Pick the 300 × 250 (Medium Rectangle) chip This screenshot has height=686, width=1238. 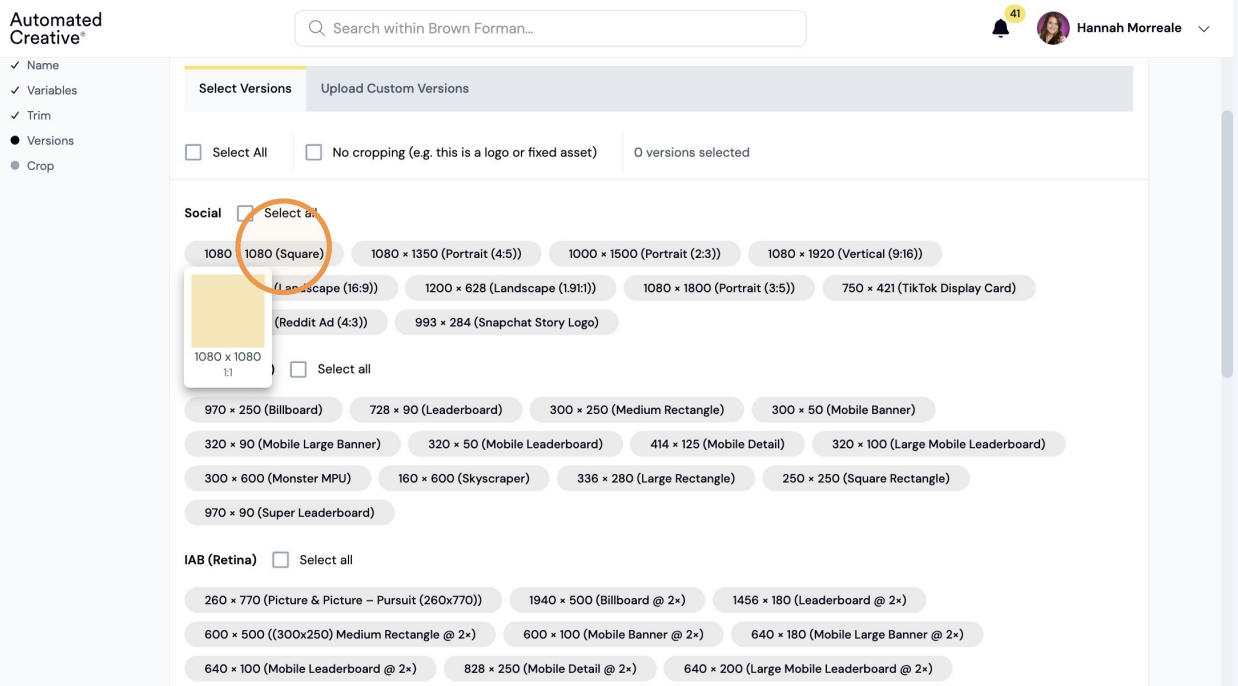(637, 410)
